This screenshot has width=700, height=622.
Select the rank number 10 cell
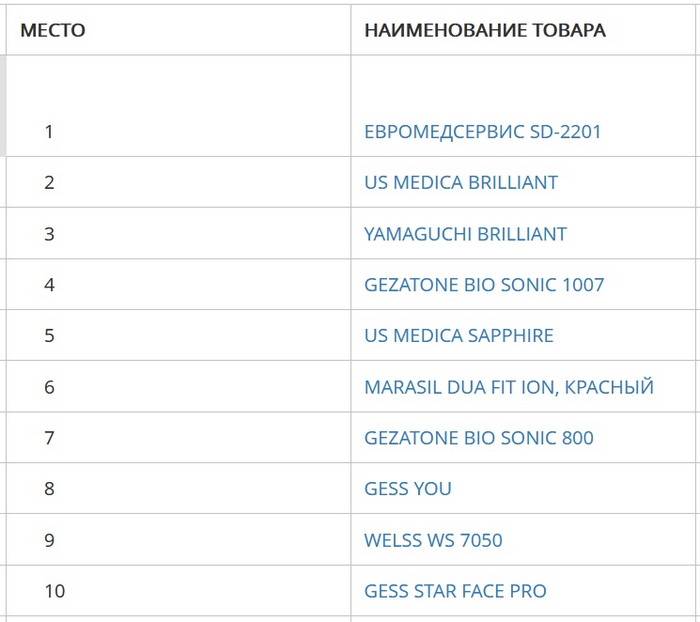(x=54, y=591)
